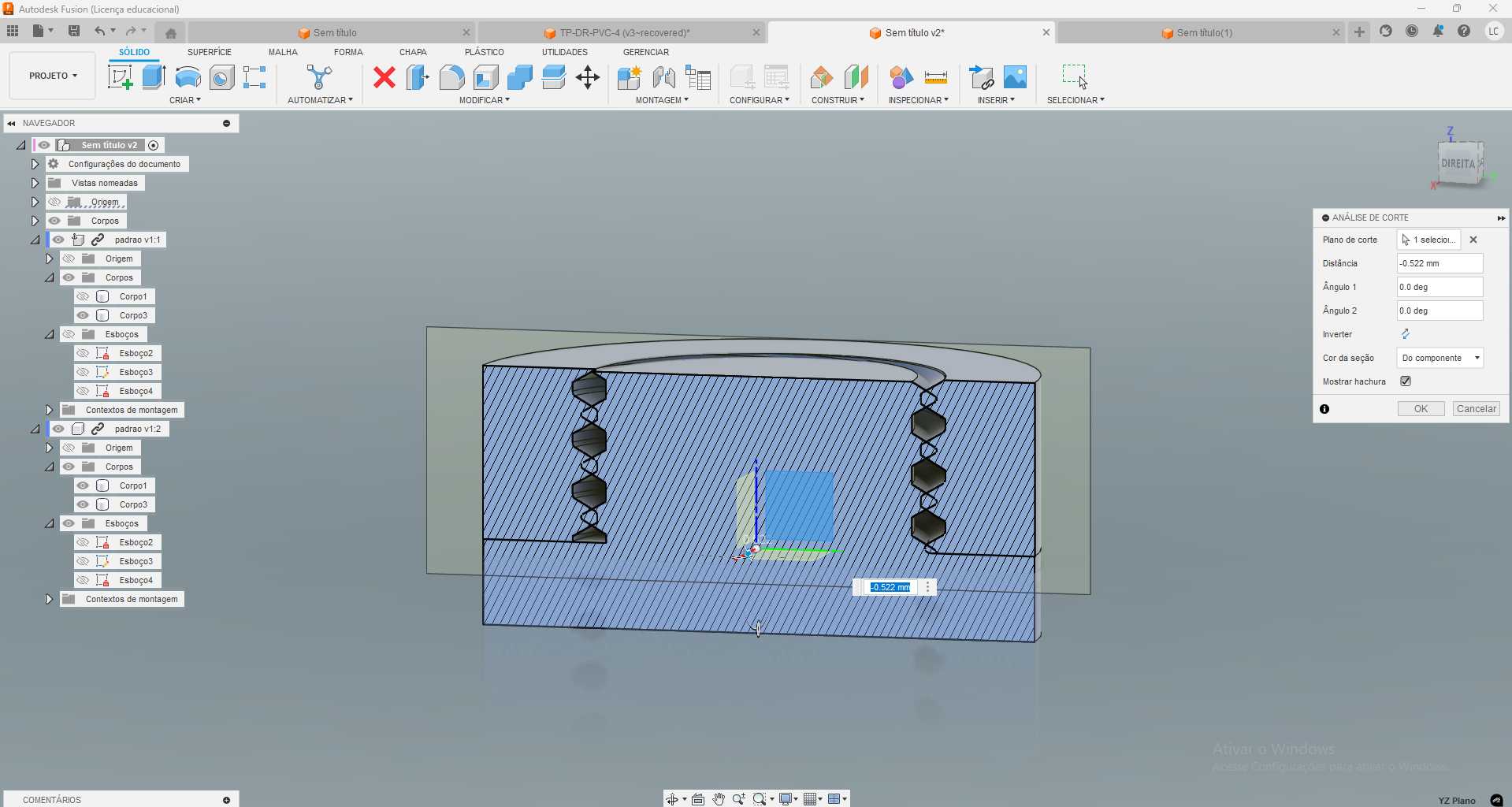Open the notifications bell icon
Screen dimensions: 1512x807
(1438, 32)
